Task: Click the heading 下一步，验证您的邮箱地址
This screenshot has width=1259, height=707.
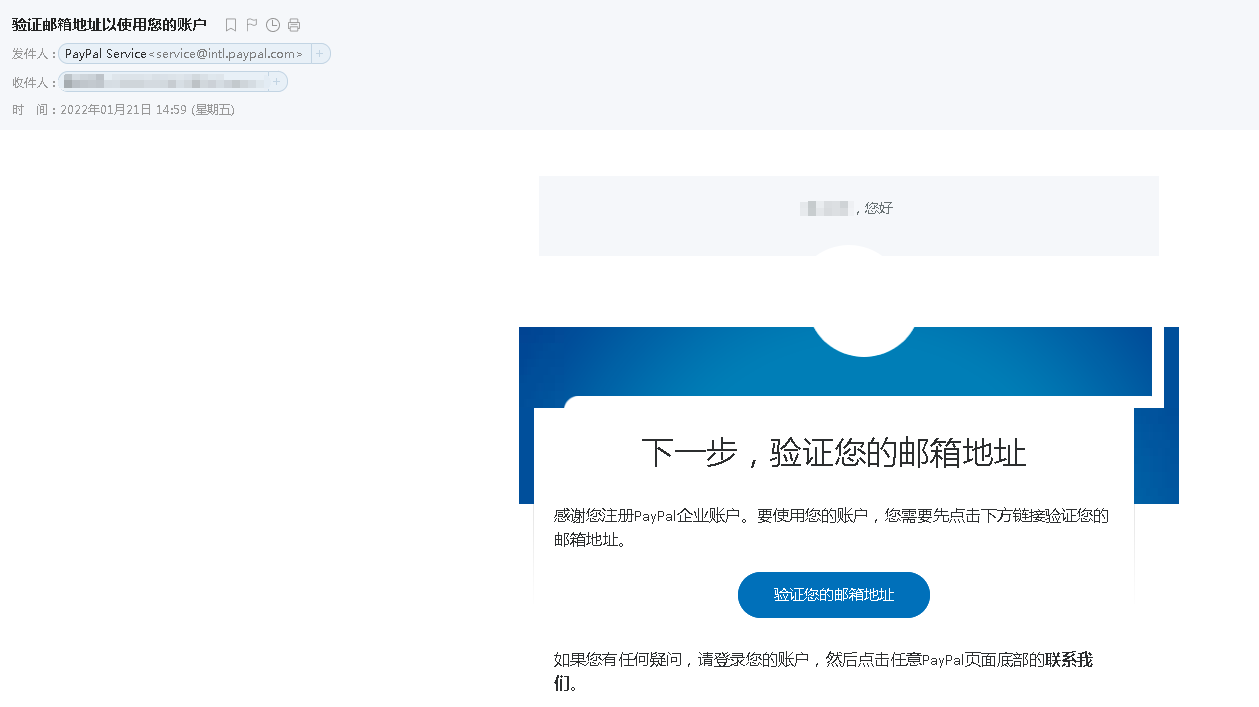Action: (834, 453)
